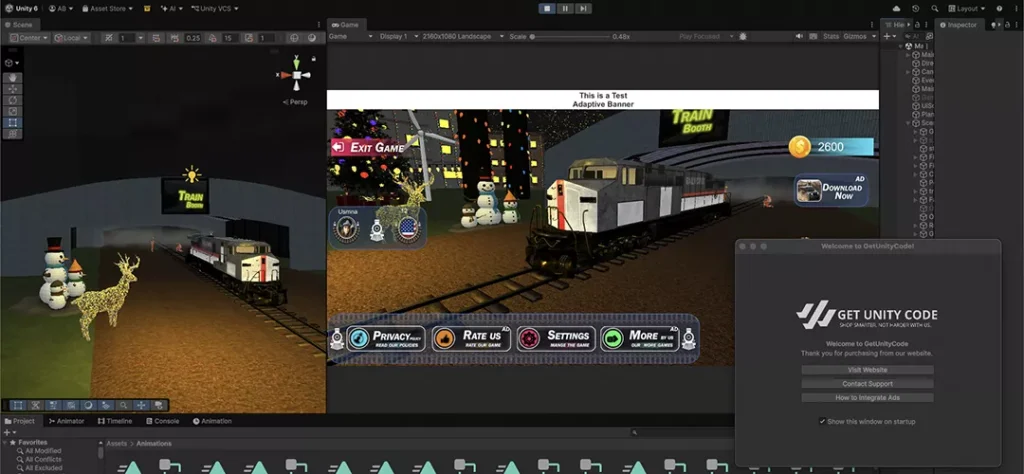Uncheck Show this window on startup
The width and height of the screenshot is (1024, 474).
coord(822,422)
